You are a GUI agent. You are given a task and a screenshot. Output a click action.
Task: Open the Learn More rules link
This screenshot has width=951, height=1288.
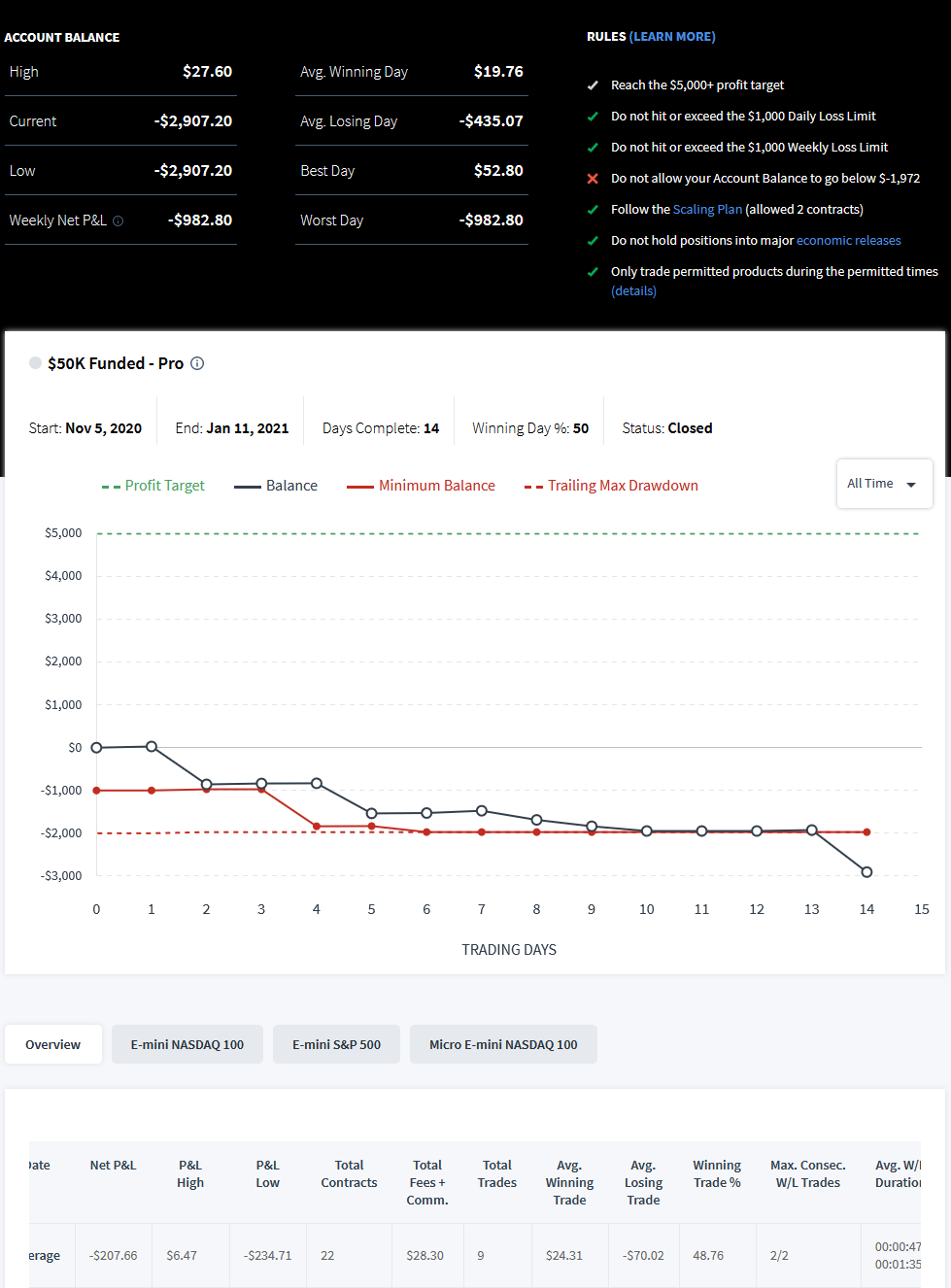(x=672, y=37)
